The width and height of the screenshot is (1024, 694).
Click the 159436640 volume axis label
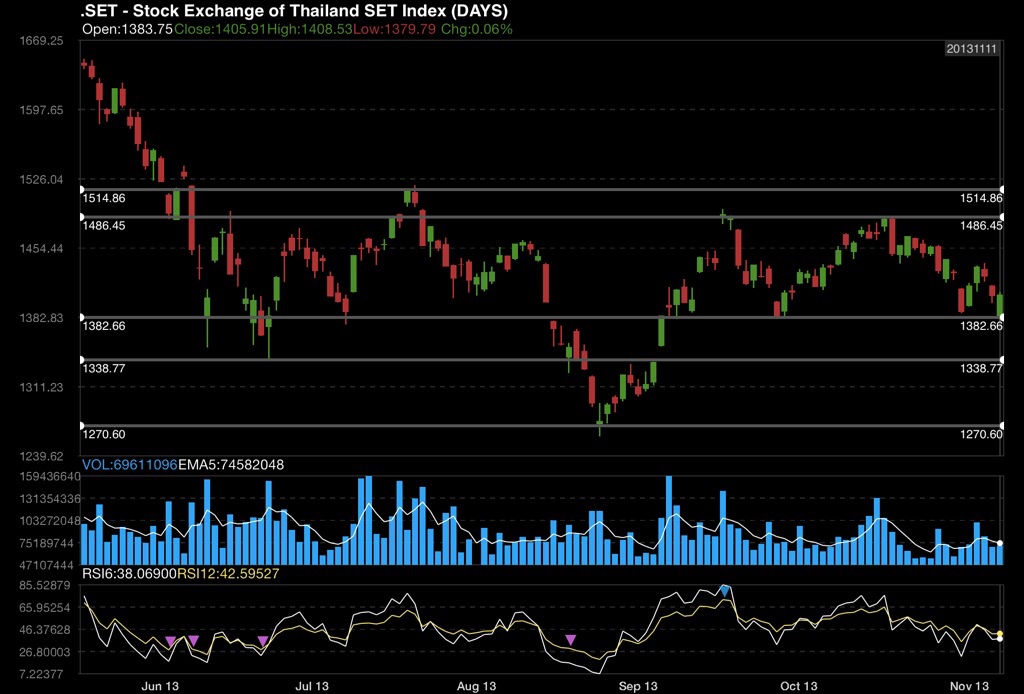50,477
